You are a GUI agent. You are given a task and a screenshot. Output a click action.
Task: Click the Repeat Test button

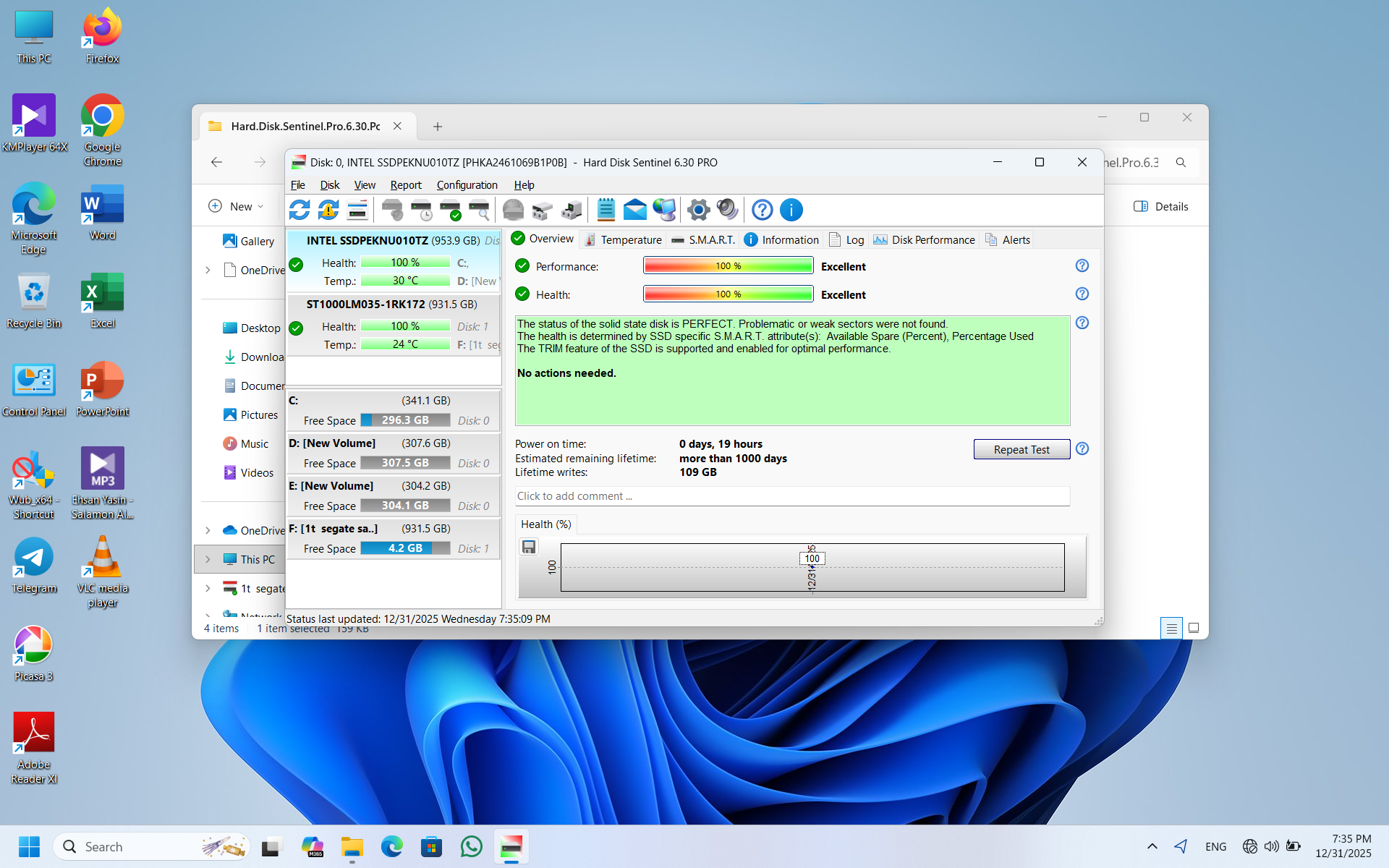pyautogui.click(x=1021, y=449)
